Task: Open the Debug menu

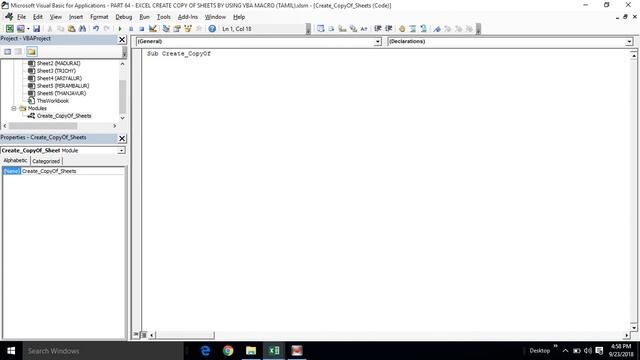Action: [124, 17]
